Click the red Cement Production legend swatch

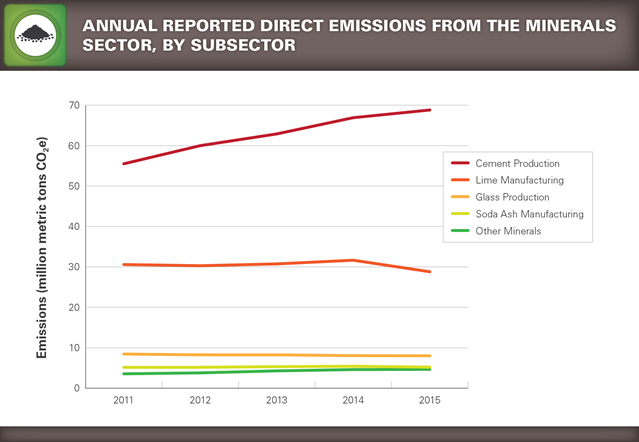(x=460, y=163)
